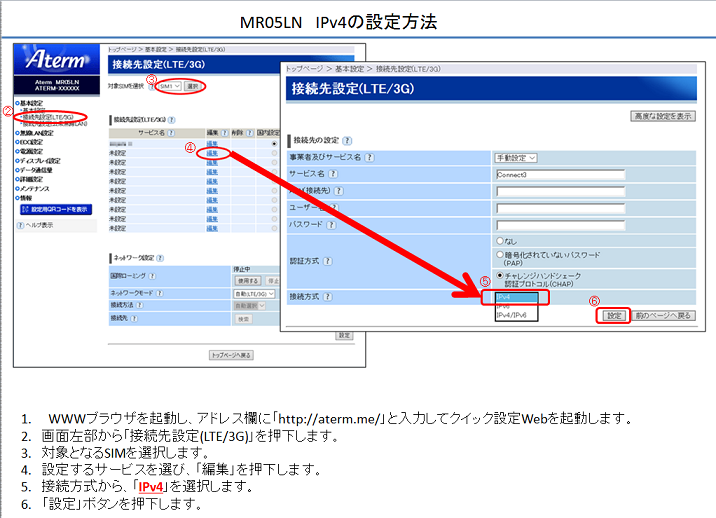This screenshot has width=716, height=518.
Task: Click help icon next to 認証方式
Action: (327, 261)
